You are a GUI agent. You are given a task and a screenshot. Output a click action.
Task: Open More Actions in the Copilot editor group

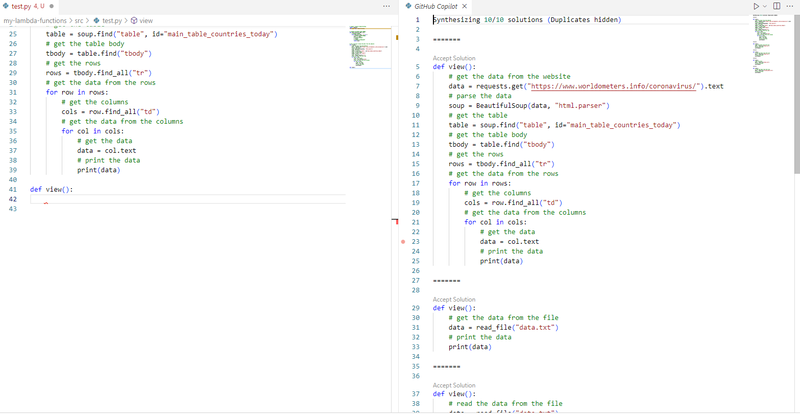pyautogui.click(x=790, y=6)
